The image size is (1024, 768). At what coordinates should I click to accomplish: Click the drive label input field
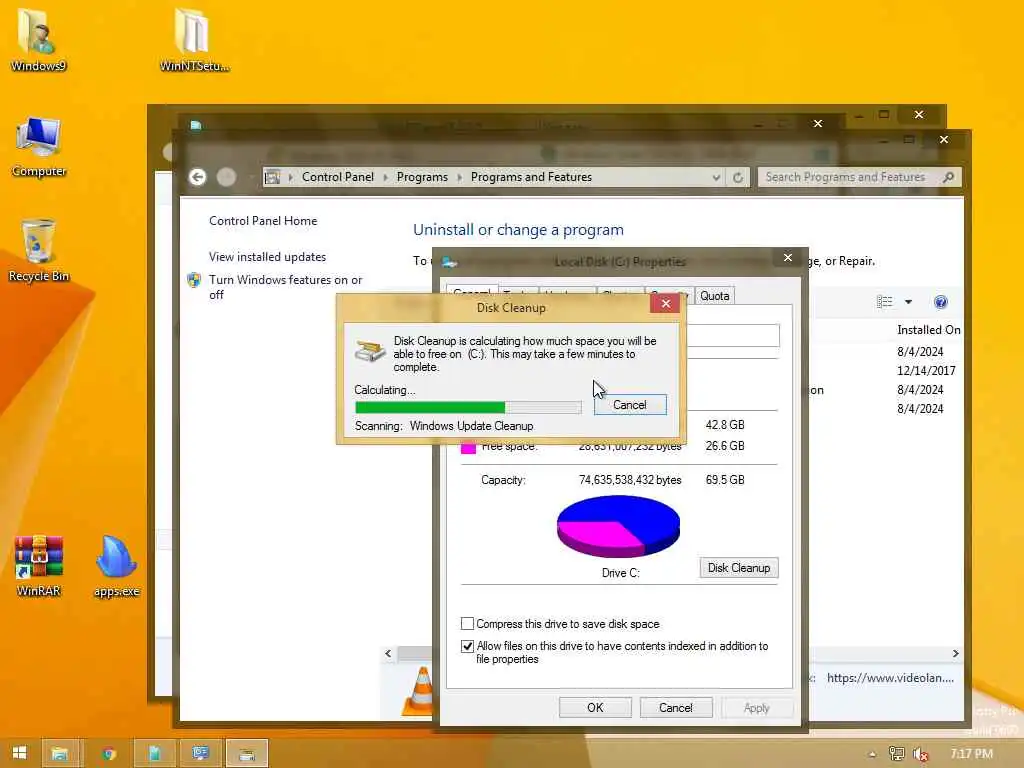pos(733,336)
